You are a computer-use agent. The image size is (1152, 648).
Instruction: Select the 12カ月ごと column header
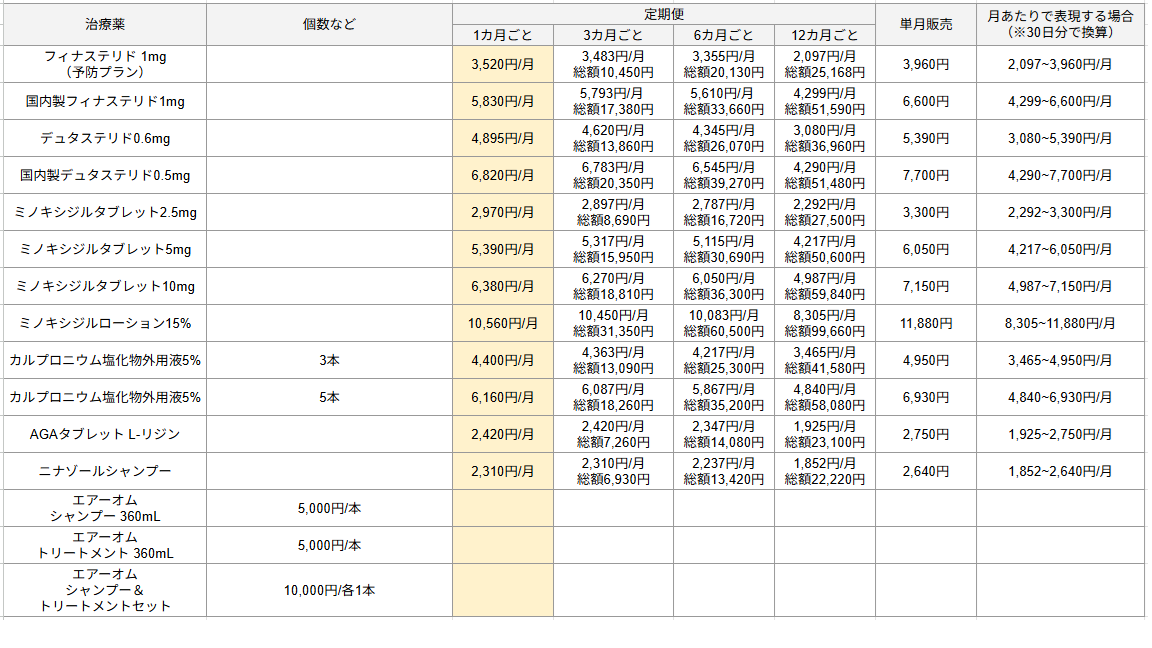pyautogui.click(x=824, y=35)
